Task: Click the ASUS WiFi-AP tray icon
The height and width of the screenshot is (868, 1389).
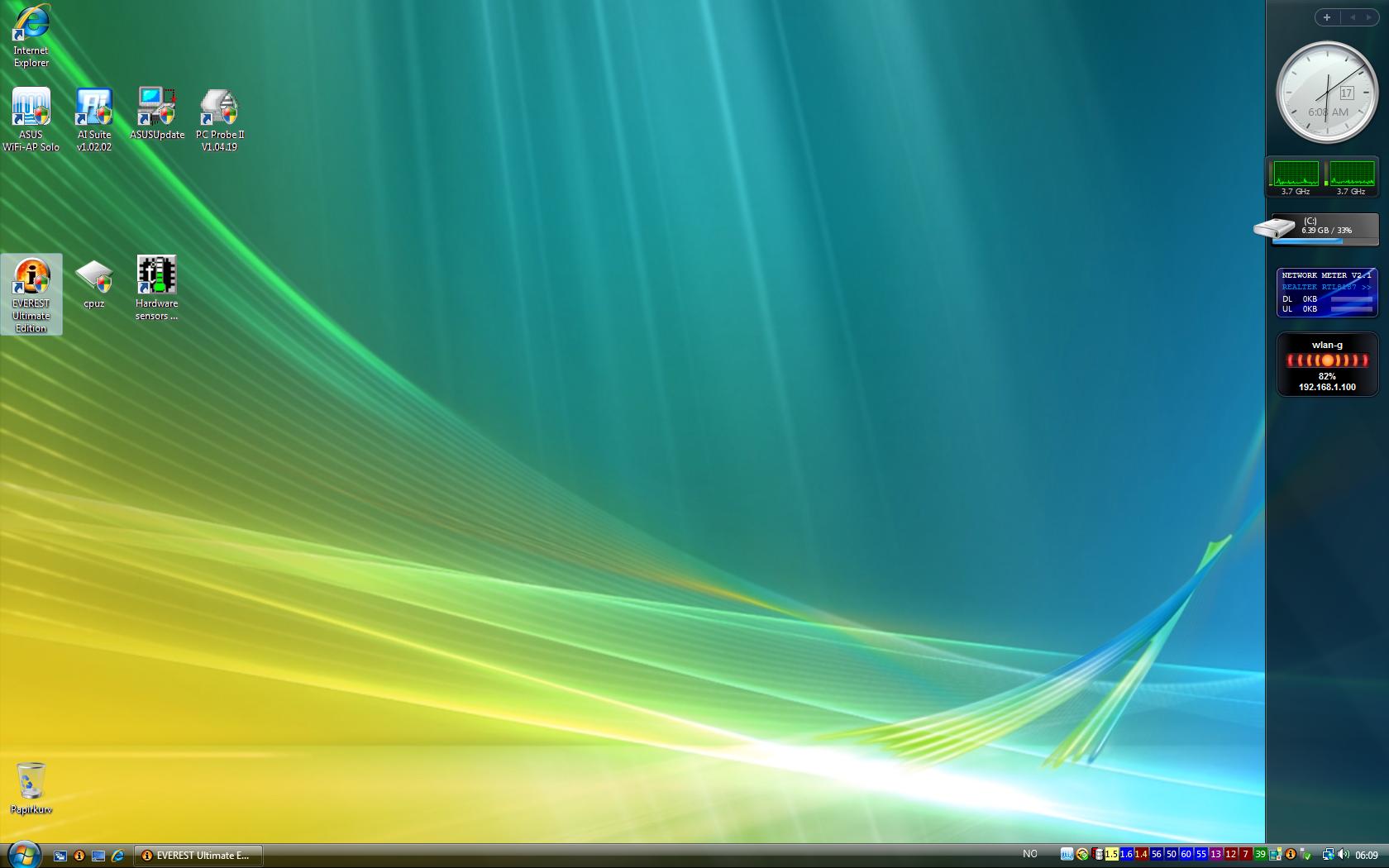Action: point(1067,854)
